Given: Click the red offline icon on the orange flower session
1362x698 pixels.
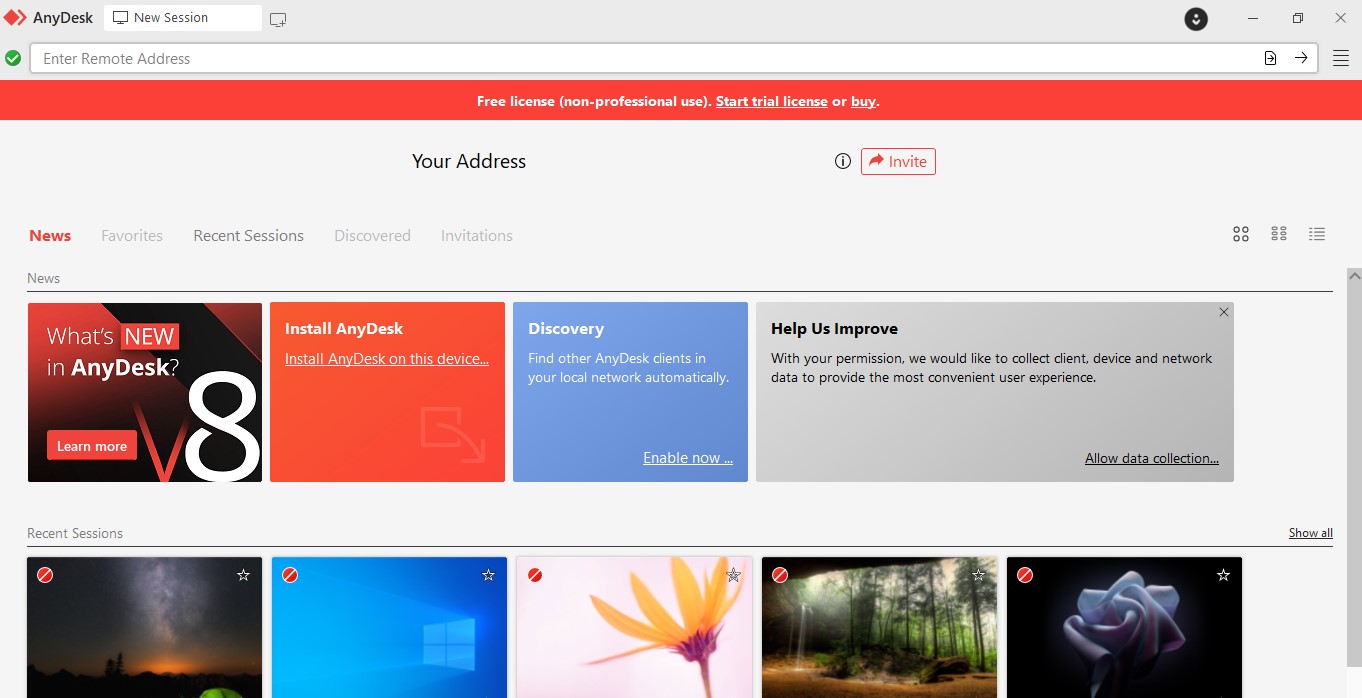Looking at the screenshot, I should pyautogui.click(x=535, y=575).
